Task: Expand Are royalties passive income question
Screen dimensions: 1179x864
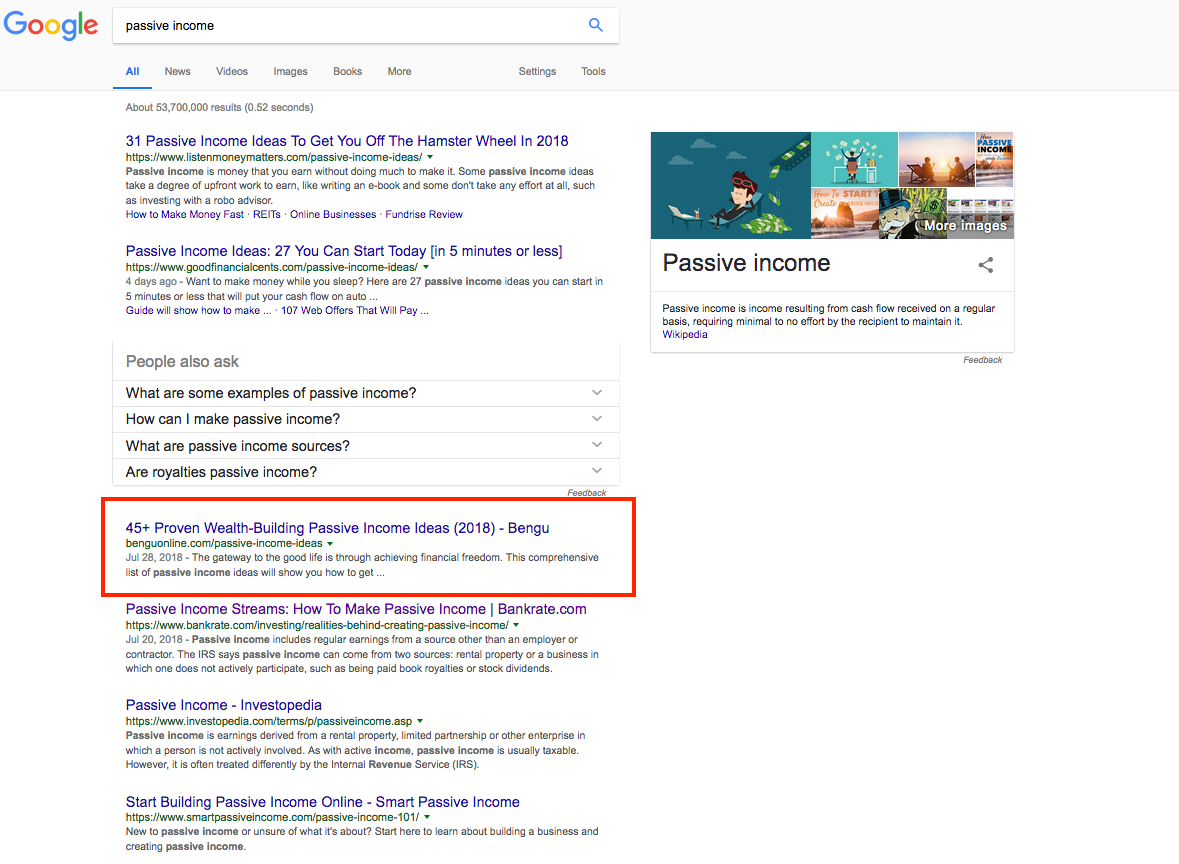Action: [x=365, y=472]
